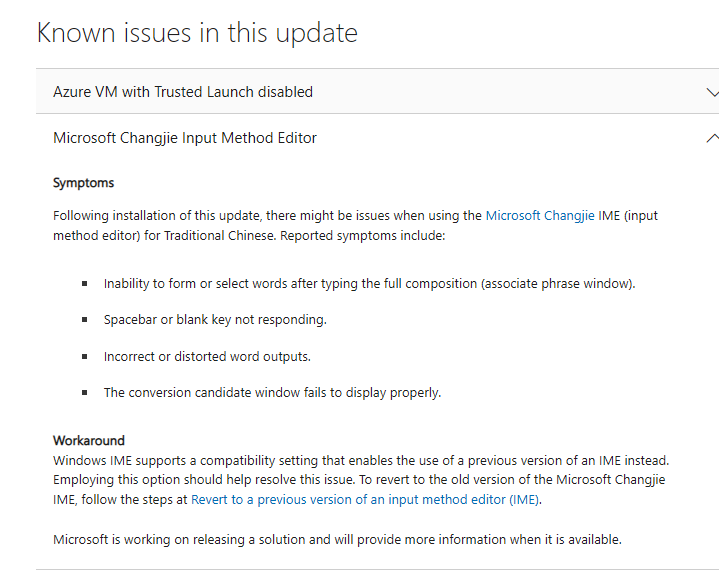Expand the Azure VM section chevron
The height and width of the screenshot is (585, 720).
pos(713,92)
